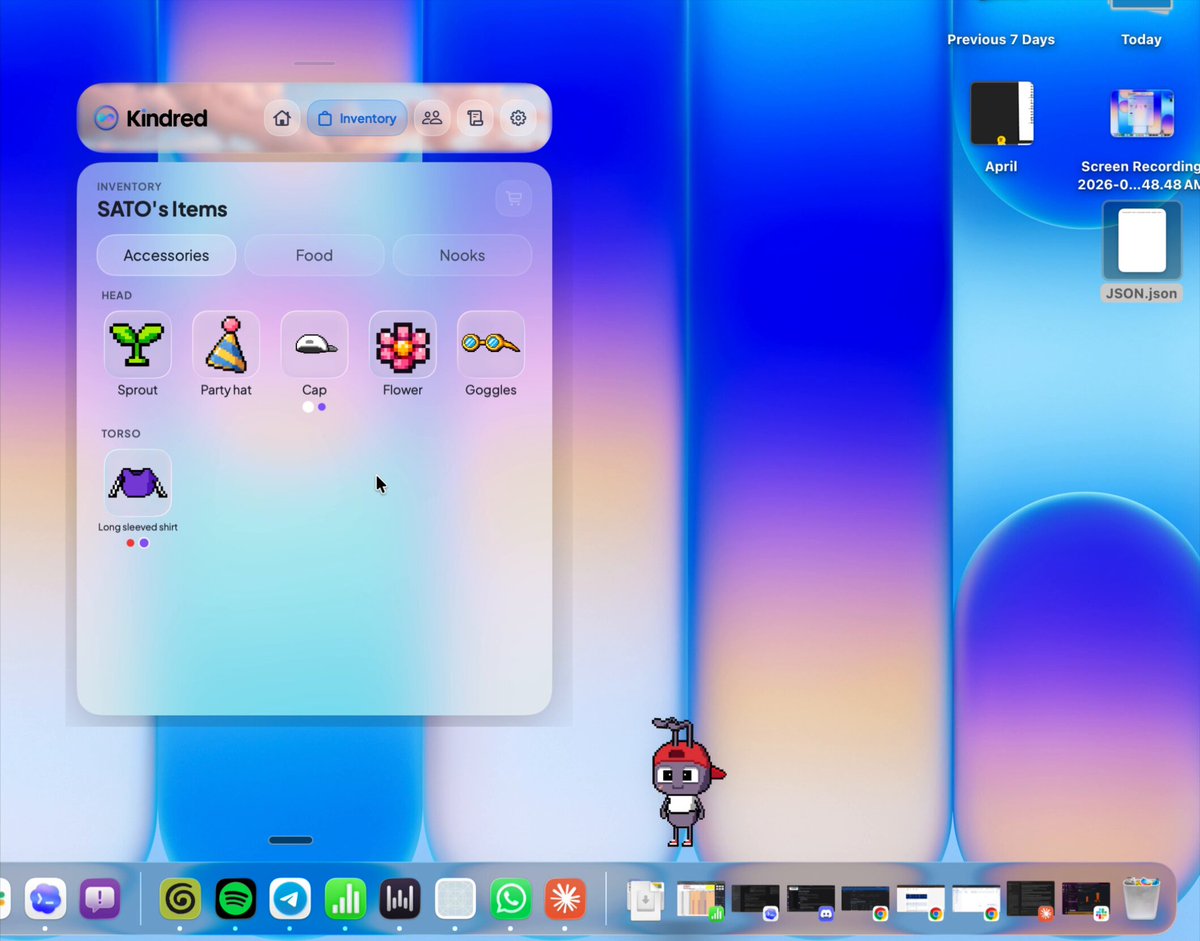Screen dimensions: 1200x941
Task: Open the dark audio bars app in dock
Action: (400, 900)
